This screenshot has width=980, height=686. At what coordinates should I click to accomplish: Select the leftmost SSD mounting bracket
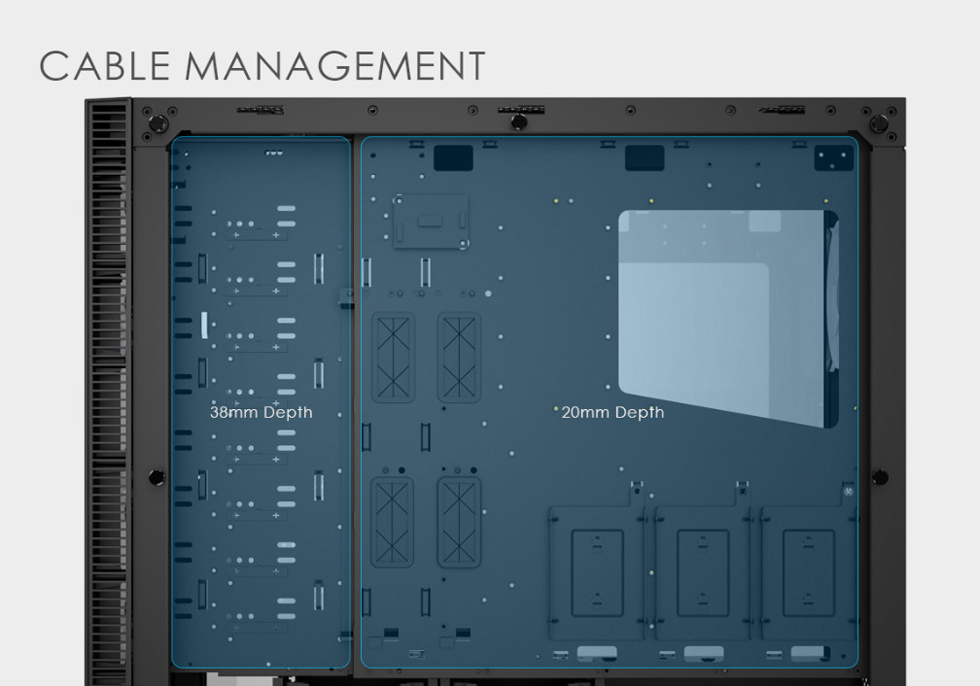[x=597, y=572]
